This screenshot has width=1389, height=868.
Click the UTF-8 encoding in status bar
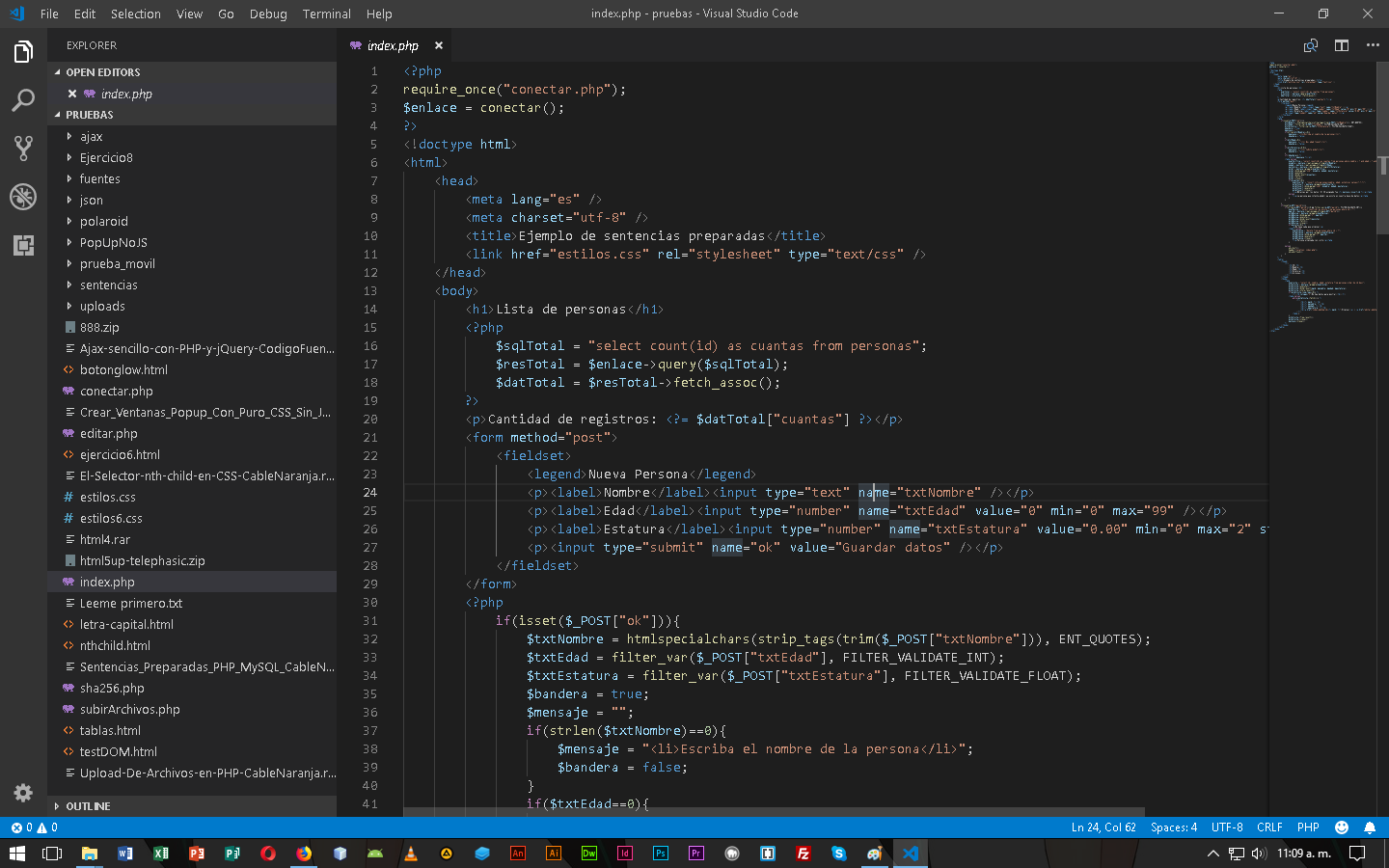coord(1227,827)
